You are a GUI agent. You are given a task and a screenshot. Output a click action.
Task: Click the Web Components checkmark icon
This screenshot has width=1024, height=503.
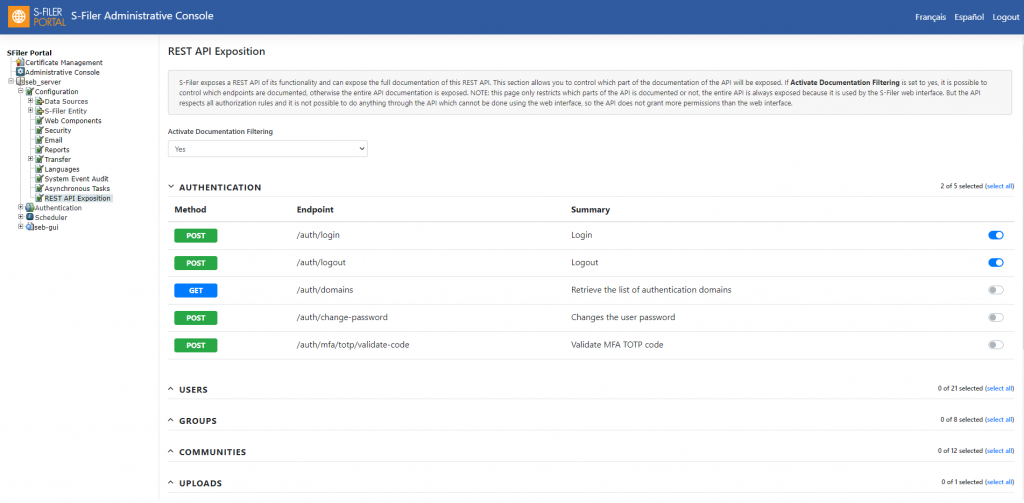[39, 121]
